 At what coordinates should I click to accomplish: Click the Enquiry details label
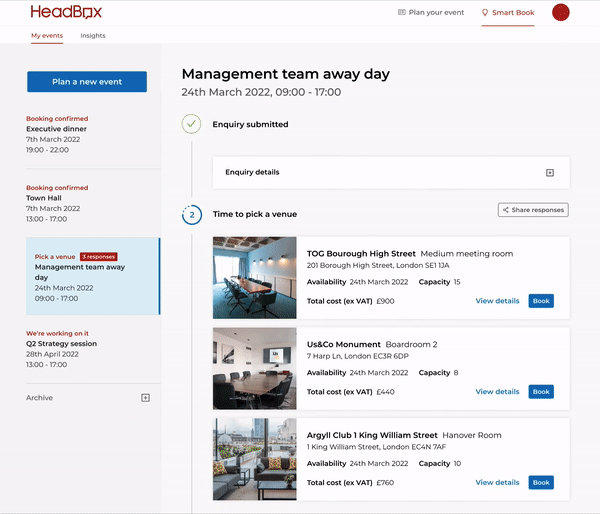coord(252,172)
